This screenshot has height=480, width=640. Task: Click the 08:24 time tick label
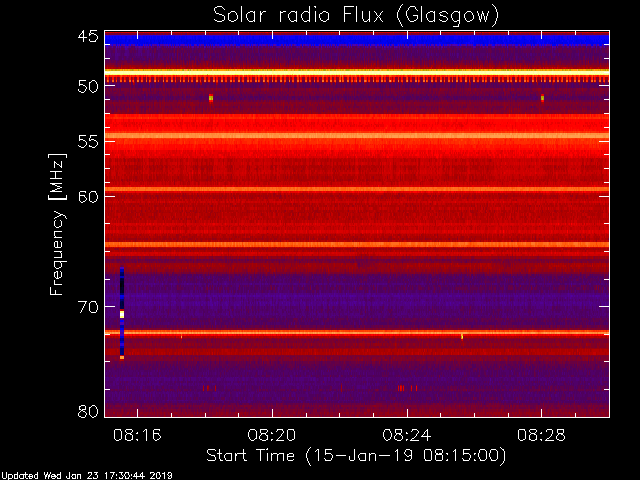(x=407, y=435)
